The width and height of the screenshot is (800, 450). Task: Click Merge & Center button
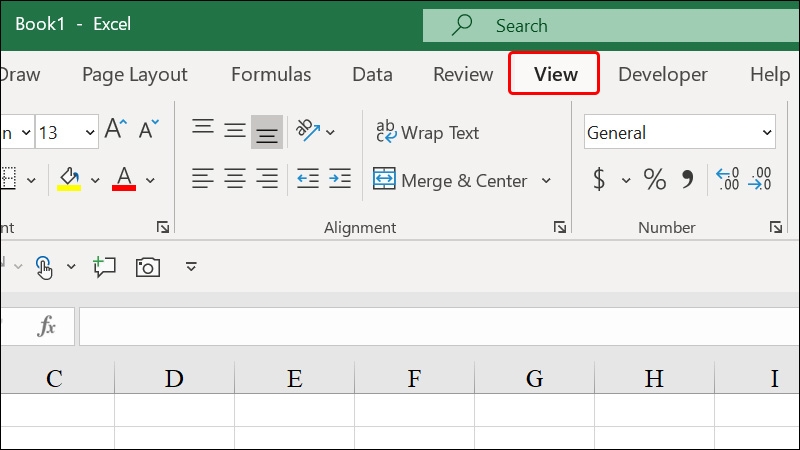click(449, 180)
